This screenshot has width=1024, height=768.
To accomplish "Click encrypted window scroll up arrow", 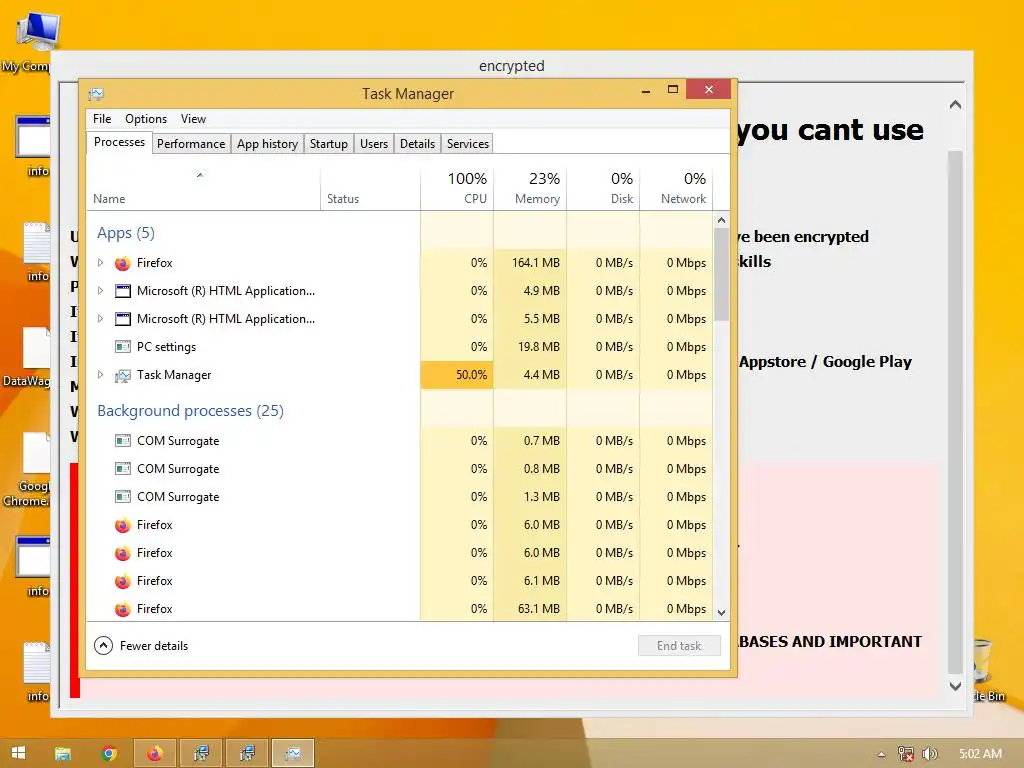I will pos(955,104).
